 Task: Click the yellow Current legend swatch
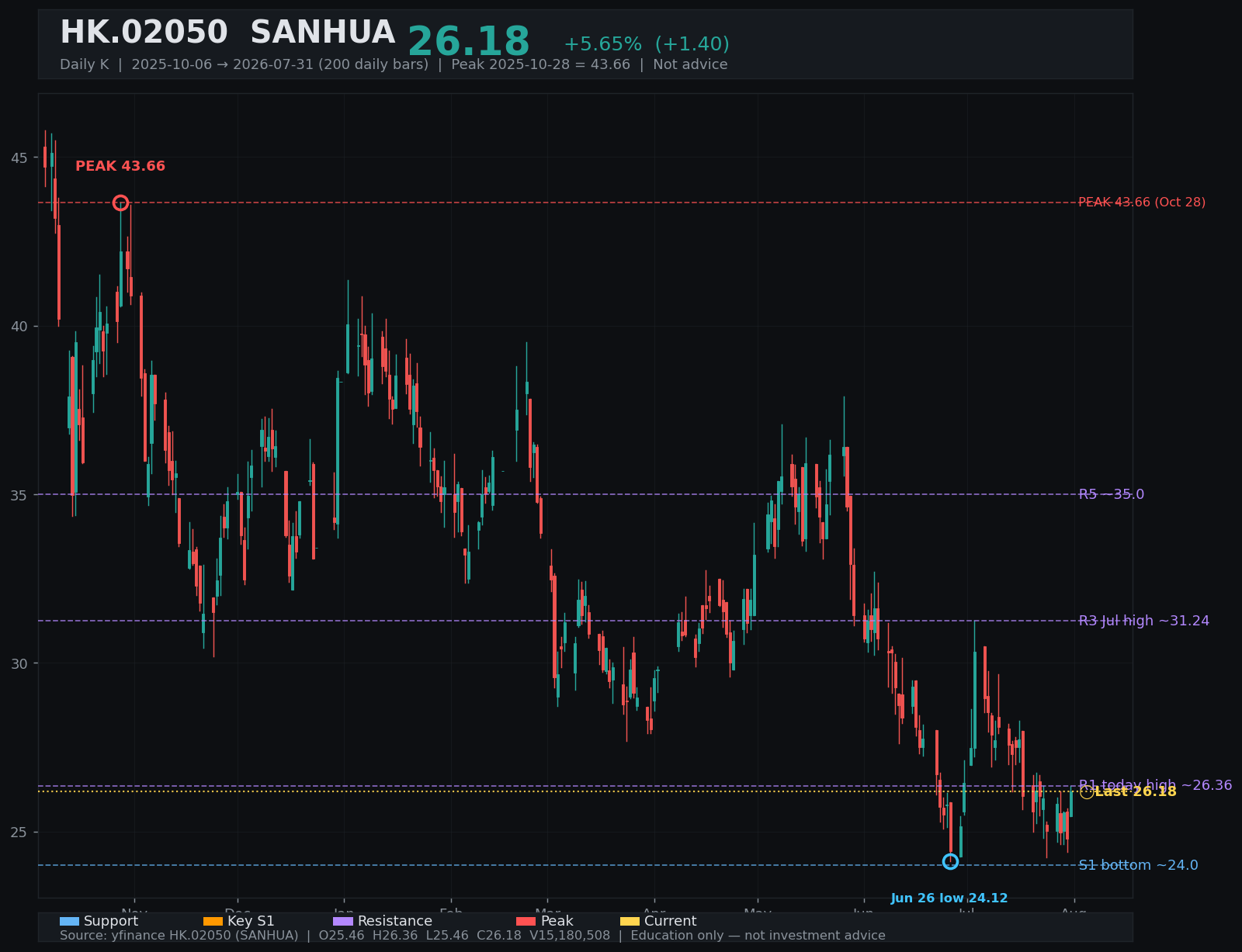click(630, 921)
